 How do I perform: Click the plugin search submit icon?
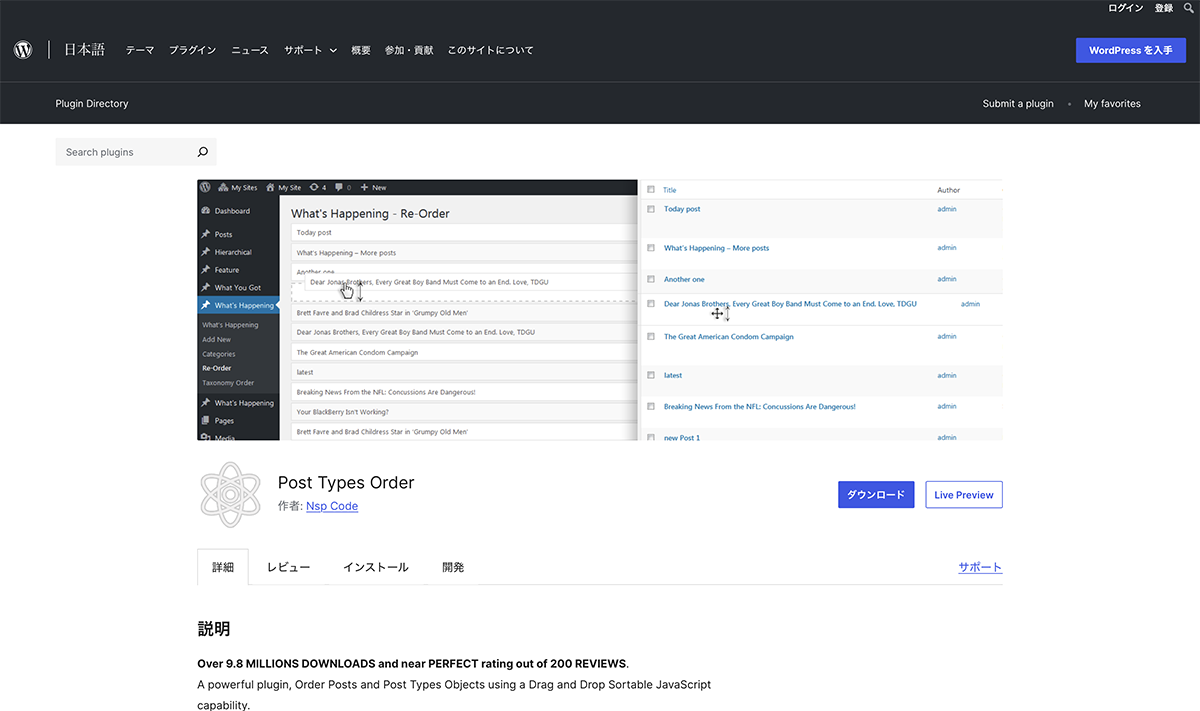point(202,152)
